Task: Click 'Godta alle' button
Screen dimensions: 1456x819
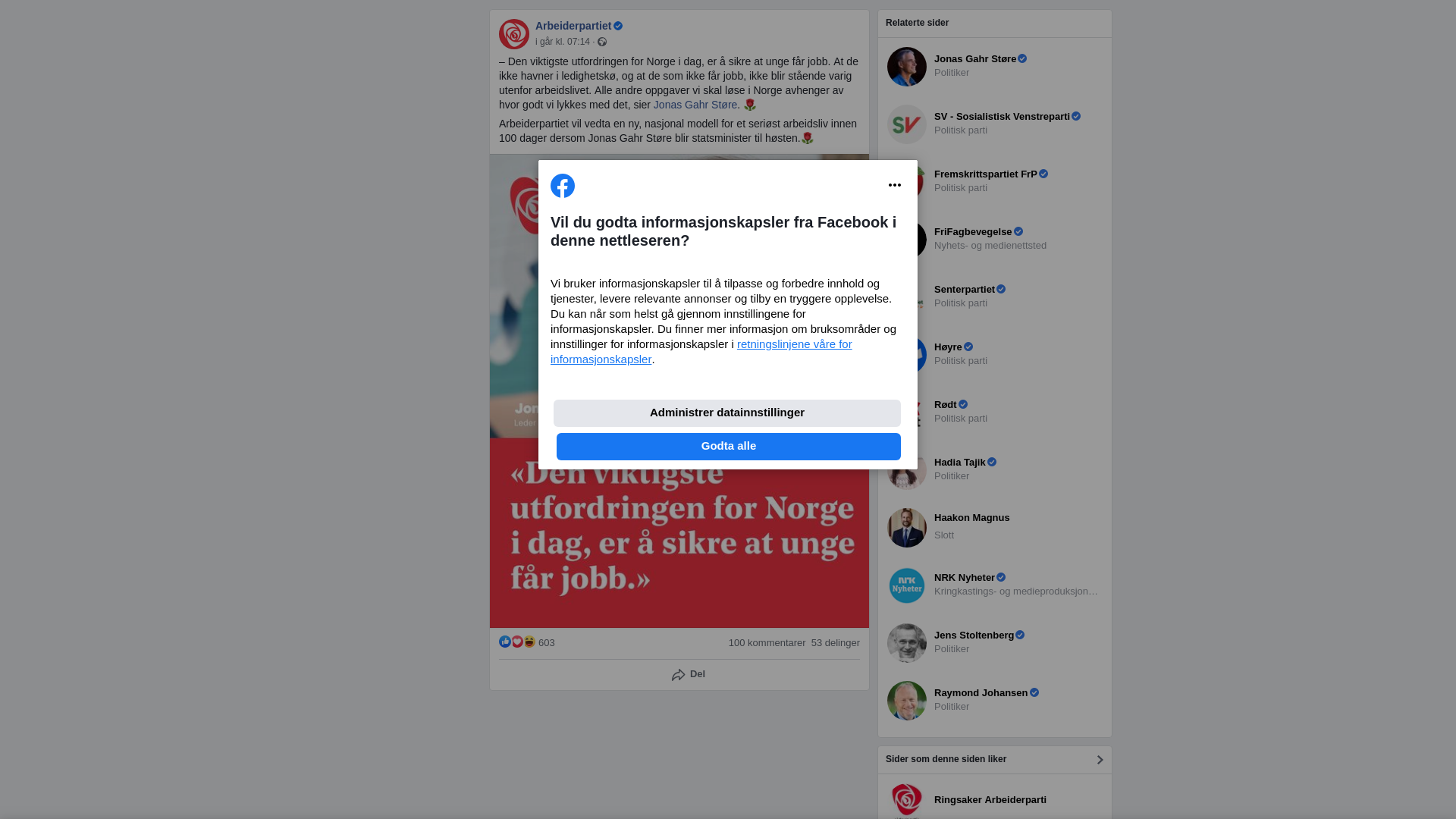Action: [x=729, y=447]
